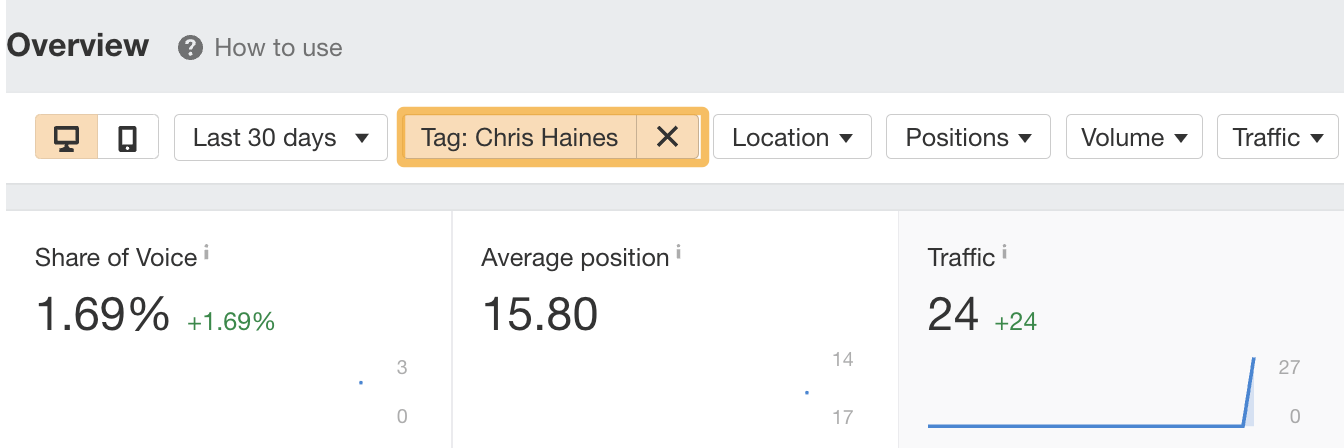Viewport: 1344px width, 448px height.
Task: Click the Share of Voice chart data point
Action: [x=360, y=382]
